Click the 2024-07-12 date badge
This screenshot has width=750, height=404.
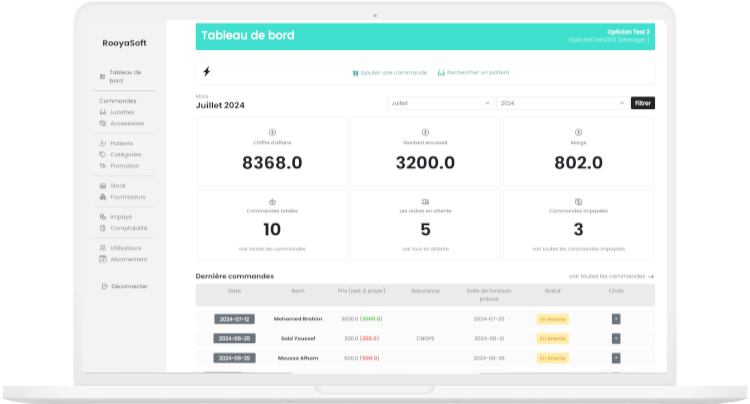[234, 319]
